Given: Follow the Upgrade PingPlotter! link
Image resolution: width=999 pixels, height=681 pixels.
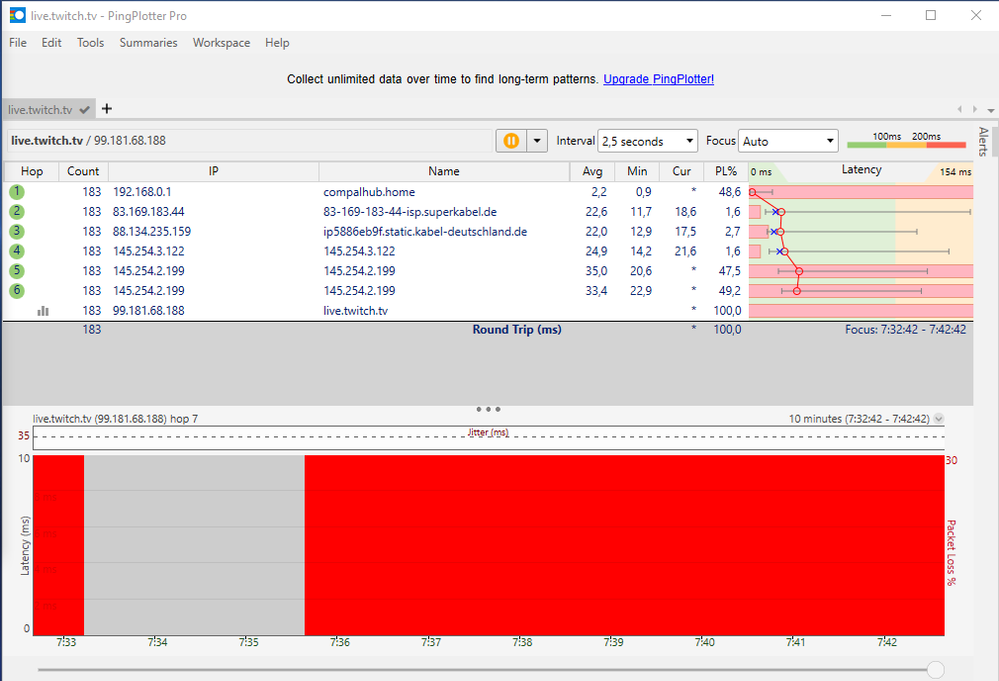Looking at the screenshot, I should pyautogui.click(x=659, y=79).
